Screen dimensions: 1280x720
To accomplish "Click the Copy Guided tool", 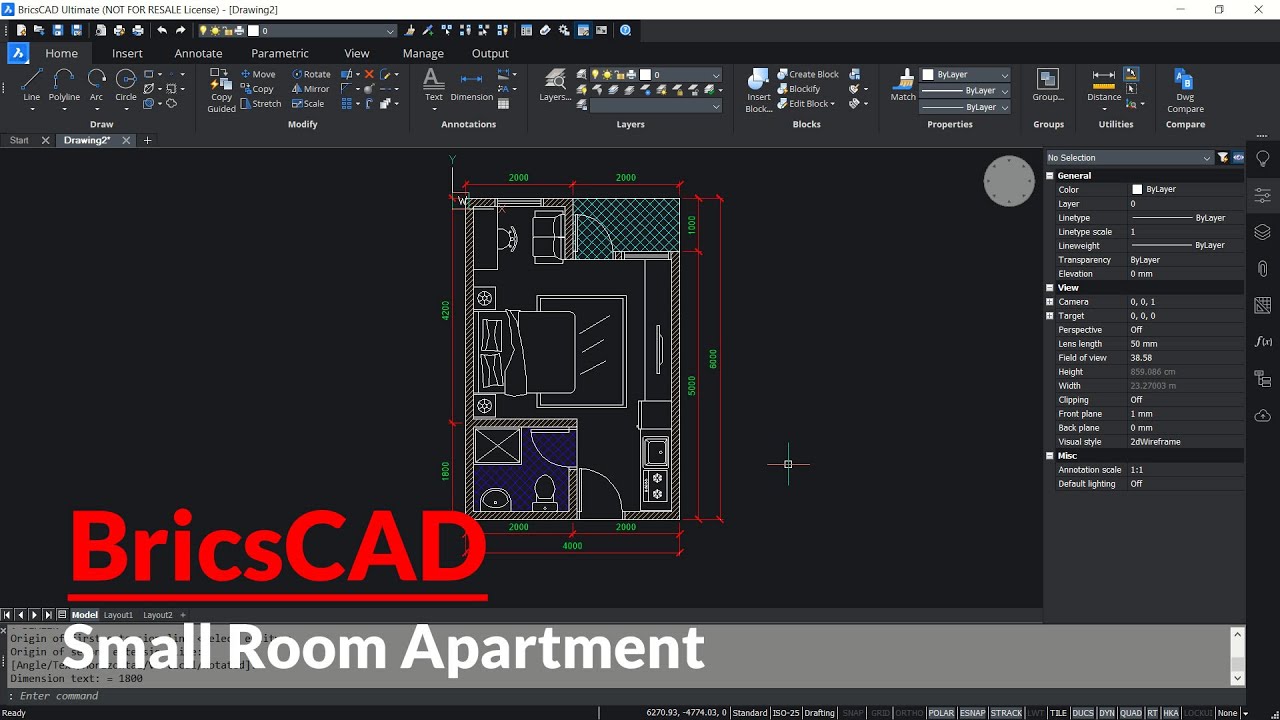I will click(x=221, y=92).
